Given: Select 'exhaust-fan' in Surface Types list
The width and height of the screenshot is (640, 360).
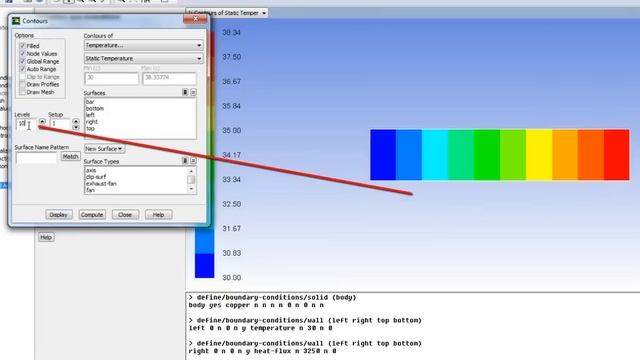Looking at the screenshot, I should click(101, 183).
